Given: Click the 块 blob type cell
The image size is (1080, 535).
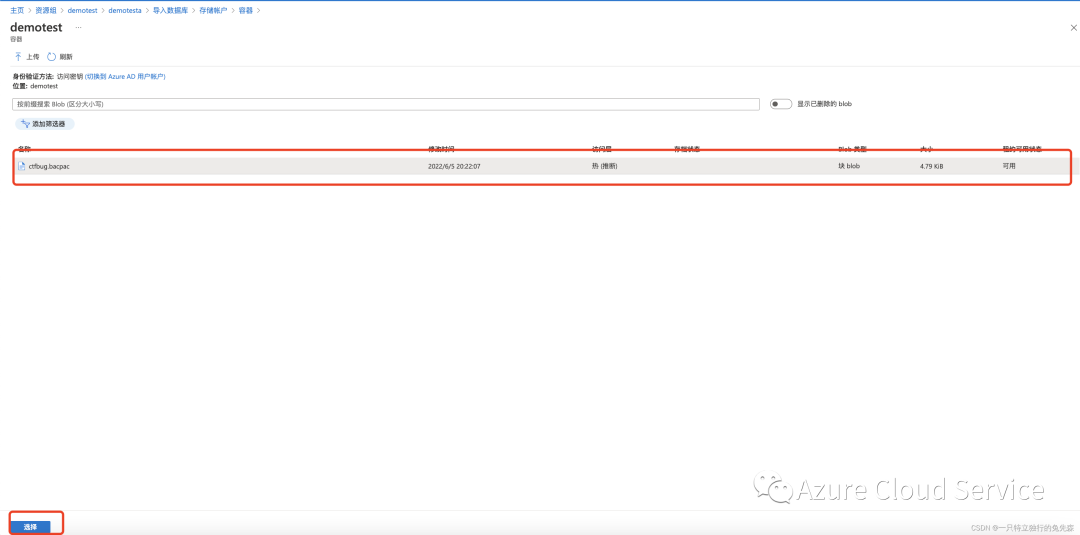Looking at the screenshot, I should (849, 166).
